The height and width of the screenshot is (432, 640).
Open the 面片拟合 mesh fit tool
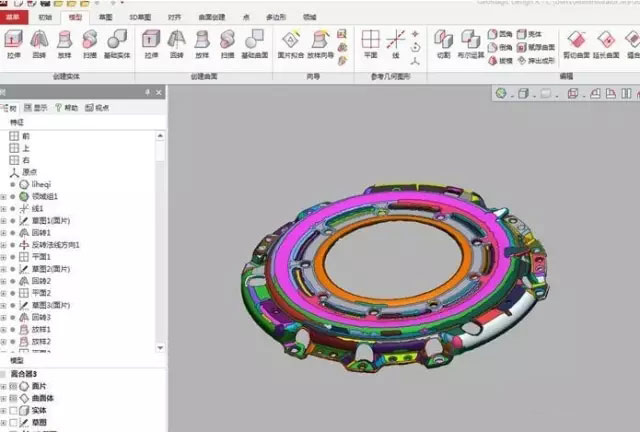(x=289, y=44)
